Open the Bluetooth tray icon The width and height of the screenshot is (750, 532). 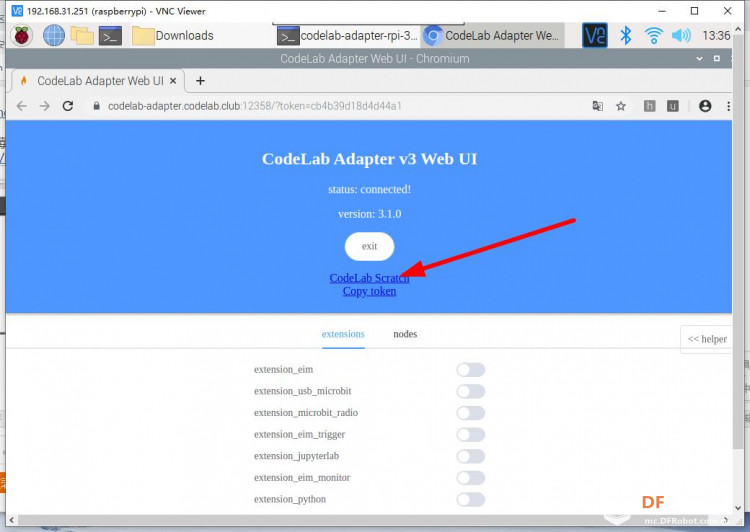626,35
